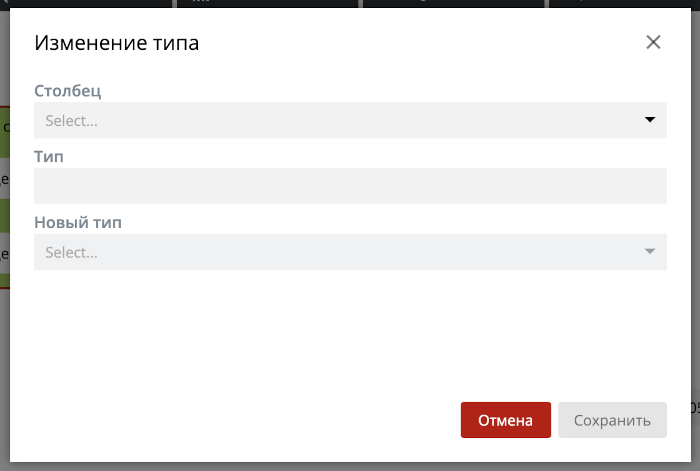Cancel changes with the red Отмена button

tap(506, 420)
